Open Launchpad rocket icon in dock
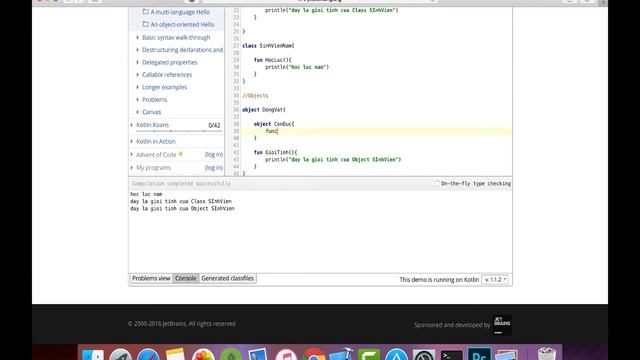The height and width of the screenshot is (360, 640). [120, 355]
